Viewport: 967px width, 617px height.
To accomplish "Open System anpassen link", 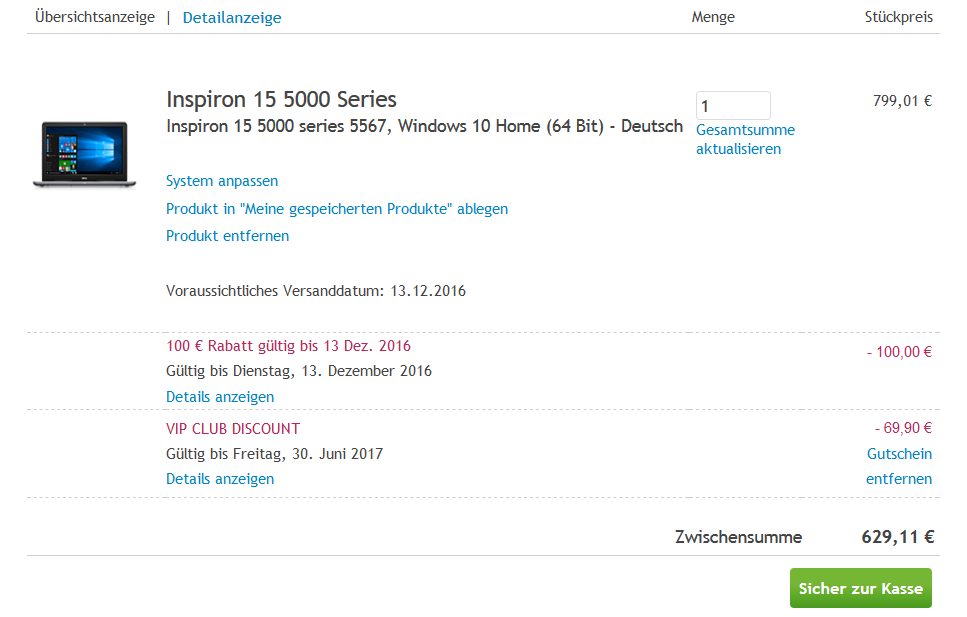I will [222, 181].
